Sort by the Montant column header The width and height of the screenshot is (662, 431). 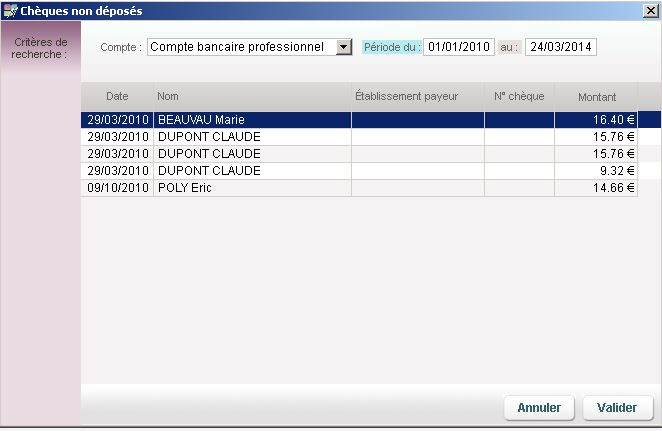pos(596,97)
